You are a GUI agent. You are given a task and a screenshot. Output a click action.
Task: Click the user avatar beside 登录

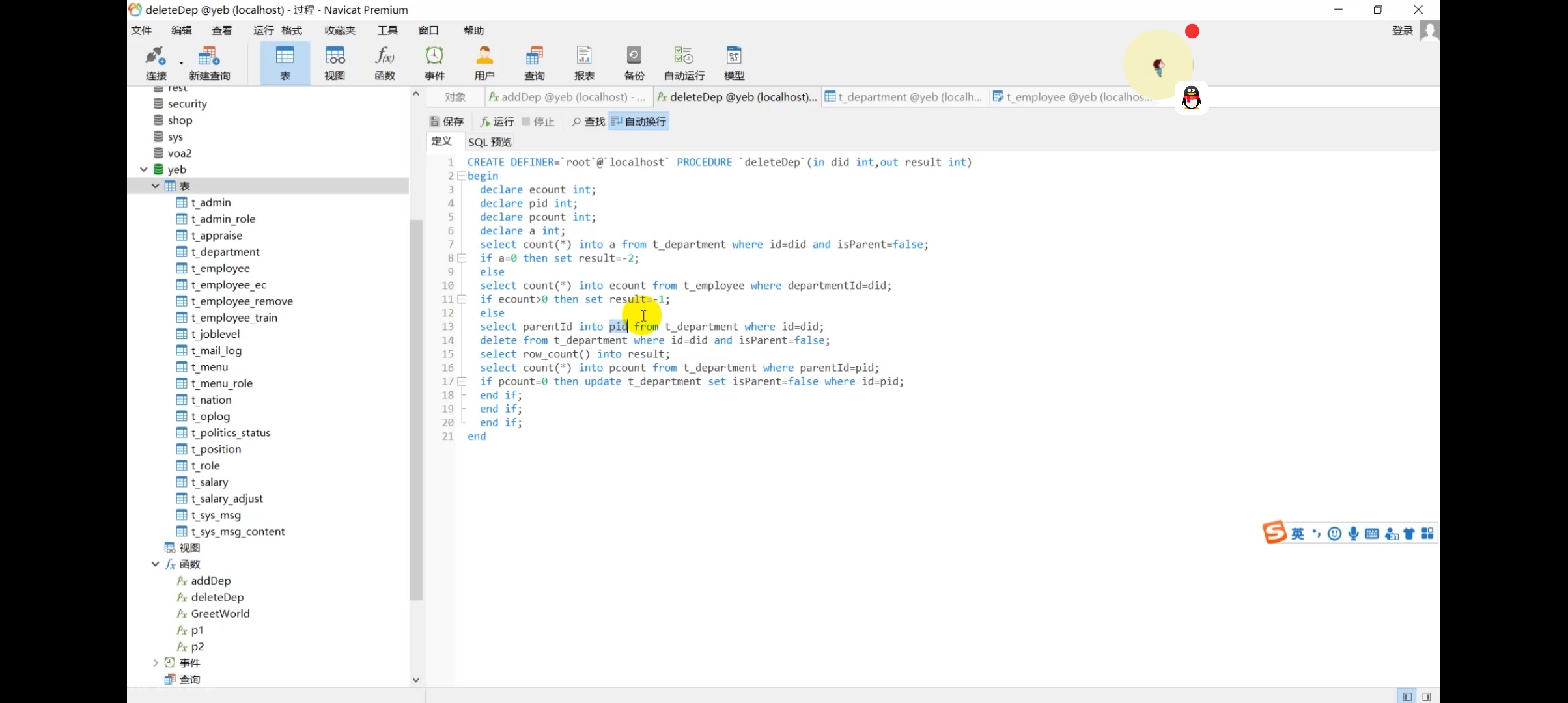pyautogui.click(x=1429, y=30)
